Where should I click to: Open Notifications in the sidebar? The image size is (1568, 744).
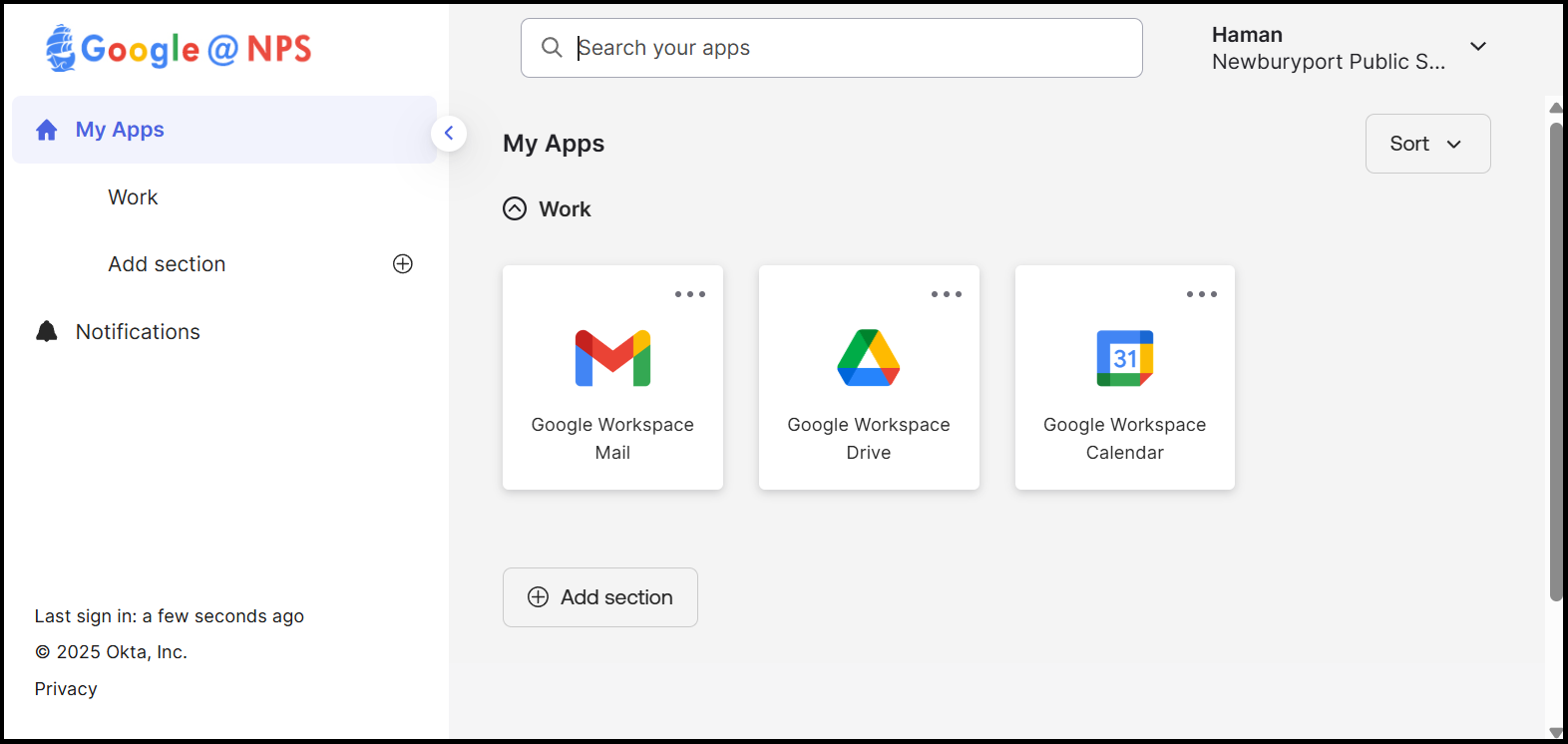coord(138,332)
